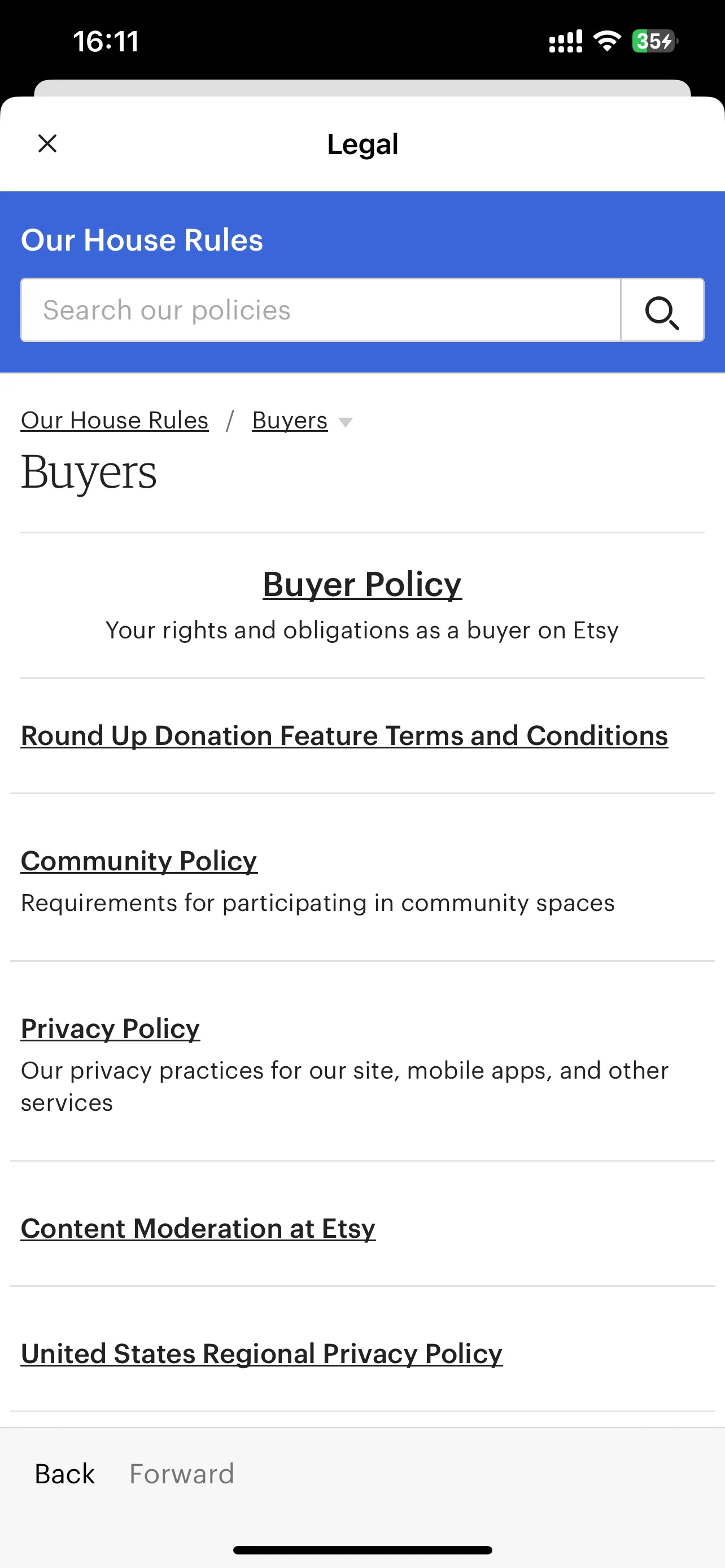Focus the Search our policies field
The height and width of the screenshot is (1568, 725).
(321, 310)
